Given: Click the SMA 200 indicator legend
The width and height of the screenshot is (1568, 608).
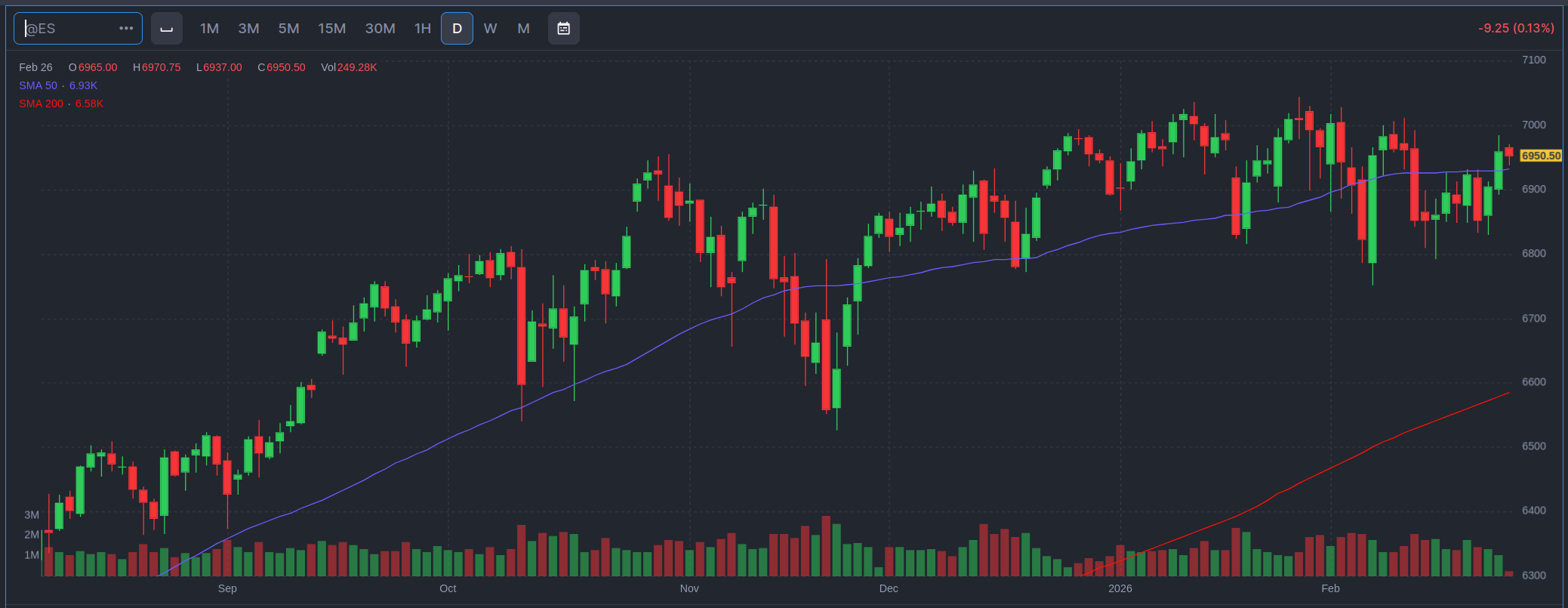Looking at the screenshot, I should point(61,103).
